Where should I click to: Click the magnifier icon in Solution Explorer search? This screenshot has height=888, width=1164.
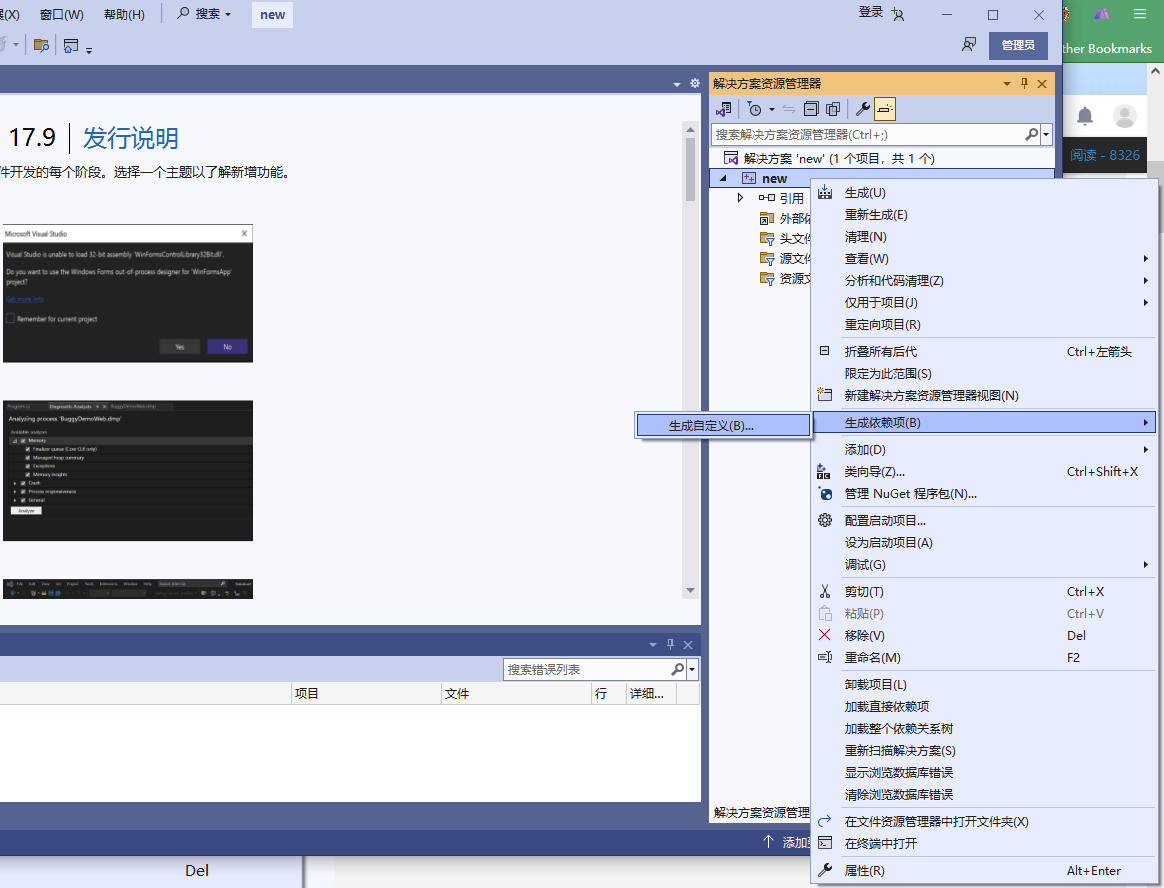tap(1031, 134)
